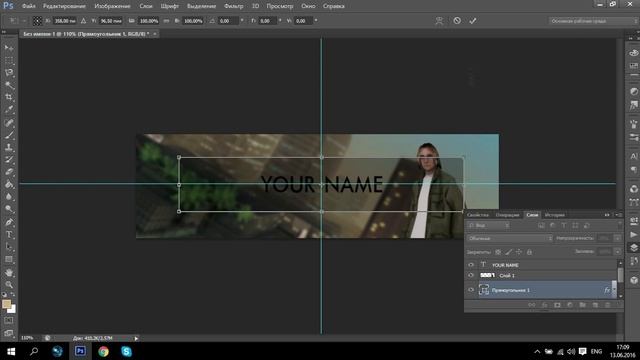Click the X position input field

(x=65, y=20)
